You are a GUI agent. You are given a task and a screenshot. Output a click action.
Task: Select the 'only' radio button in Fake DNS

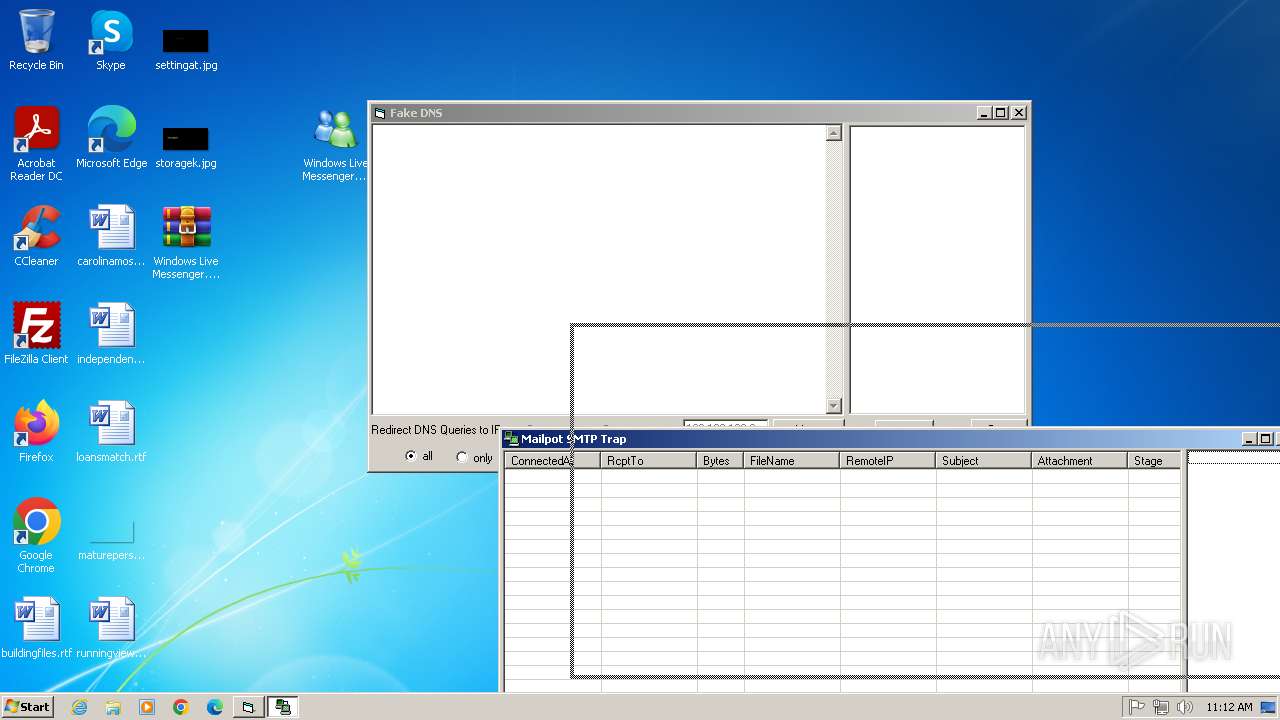(x=462, y=457)
